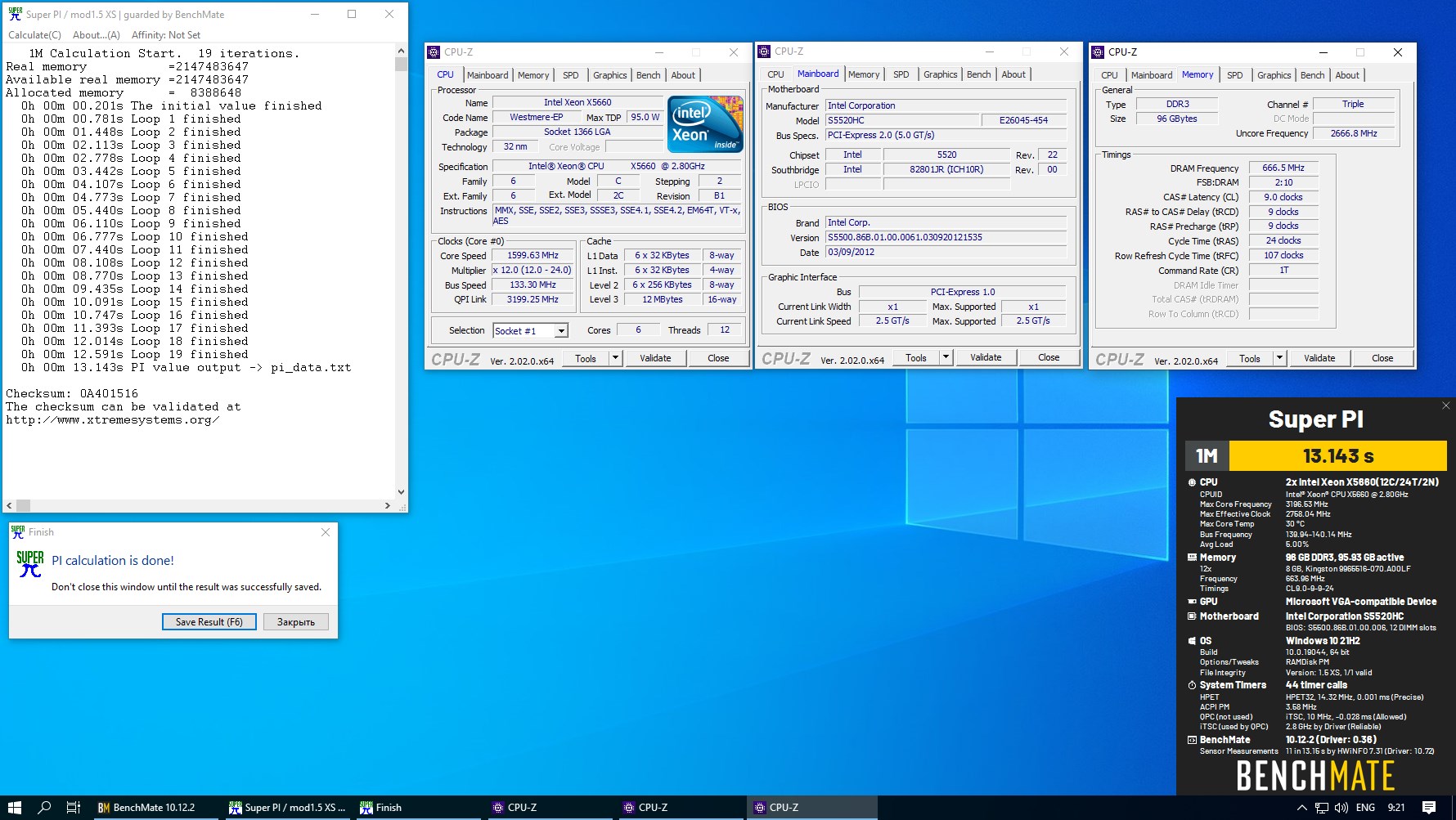Open About...(A) menu in Super PI

pos(96,35)
